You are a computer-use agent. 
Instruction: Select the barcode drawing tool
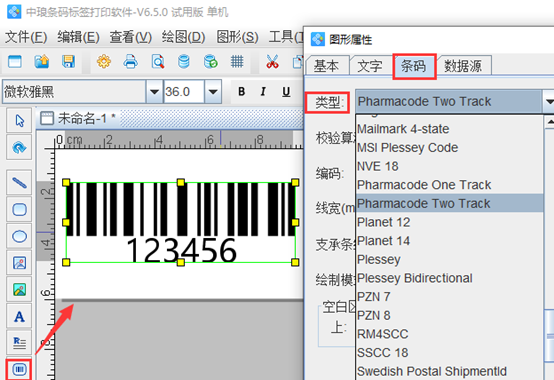(19, 369)
